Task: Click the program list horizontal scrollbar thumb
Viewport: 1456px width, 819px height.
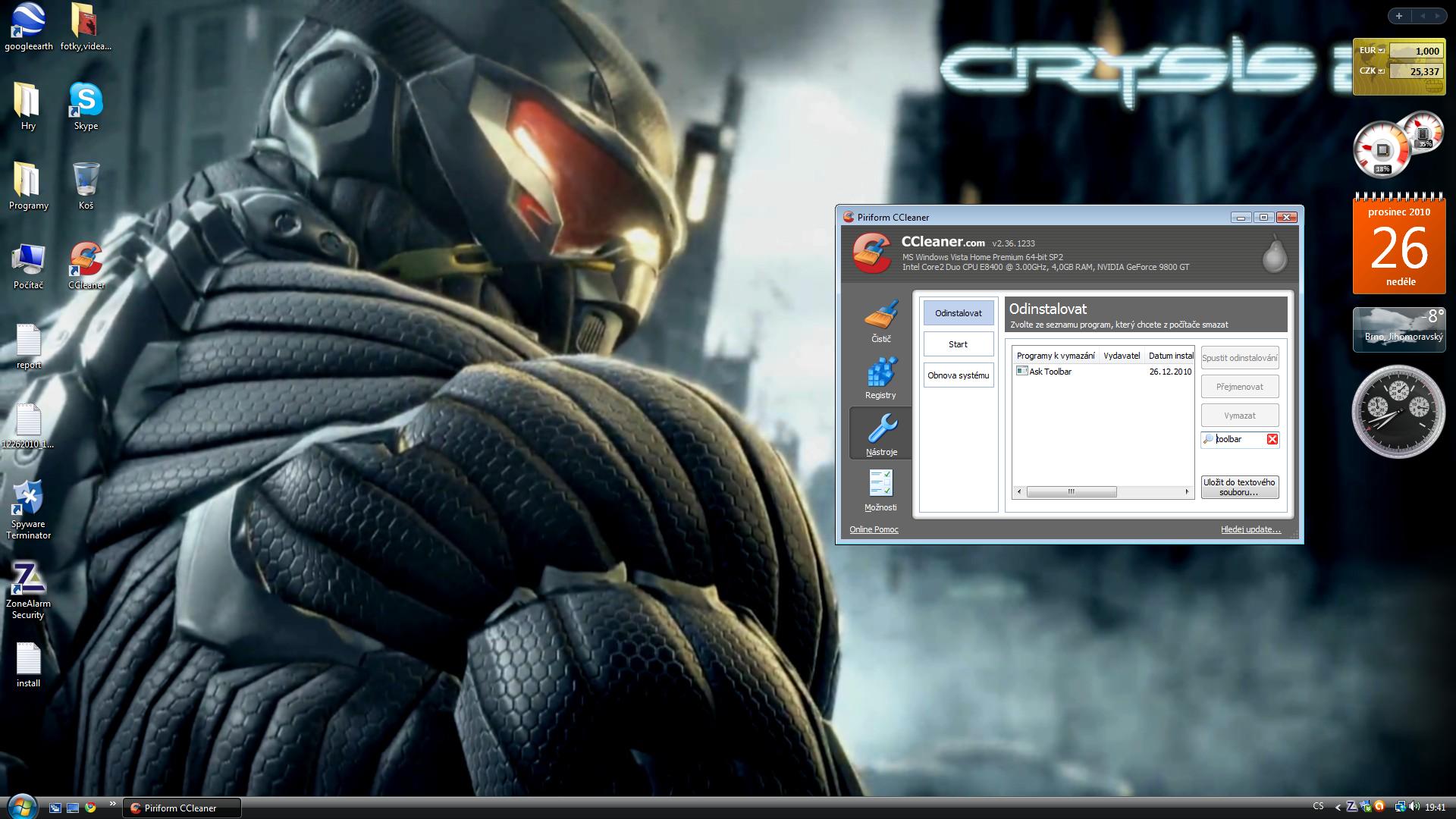Action: [1071, 491]
